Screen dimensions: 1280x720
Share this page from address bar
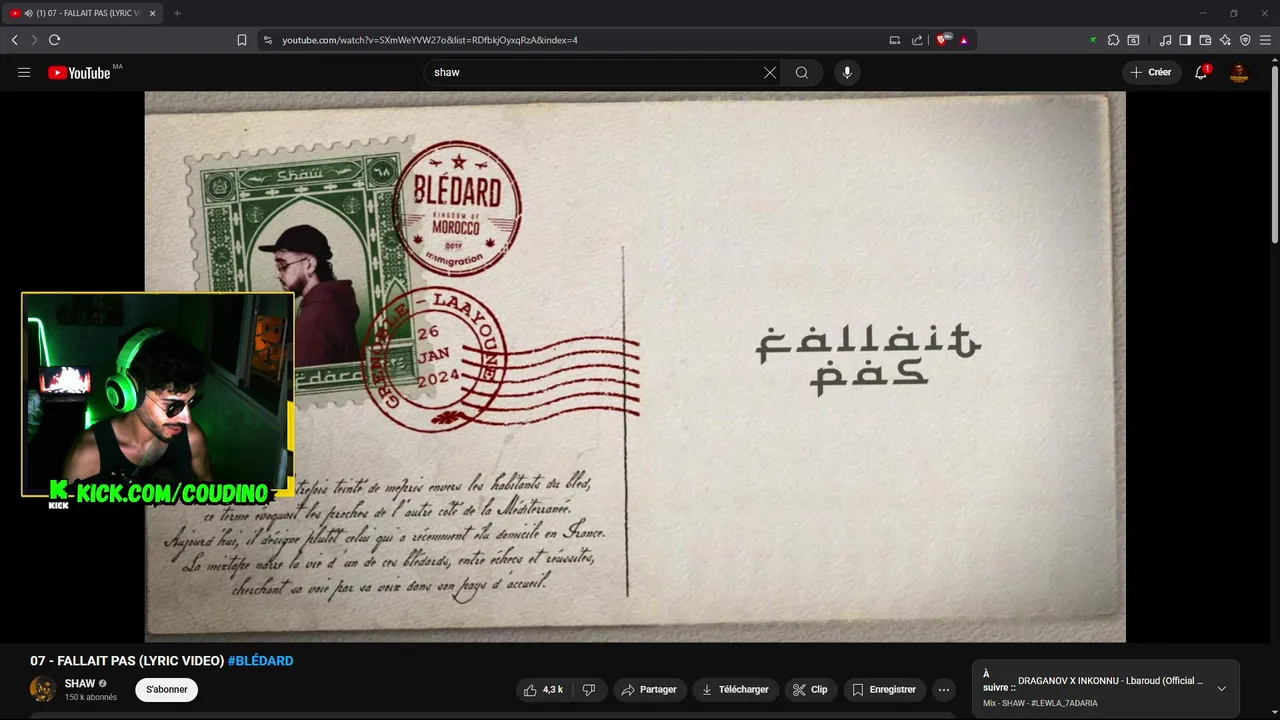pos(917,40)
